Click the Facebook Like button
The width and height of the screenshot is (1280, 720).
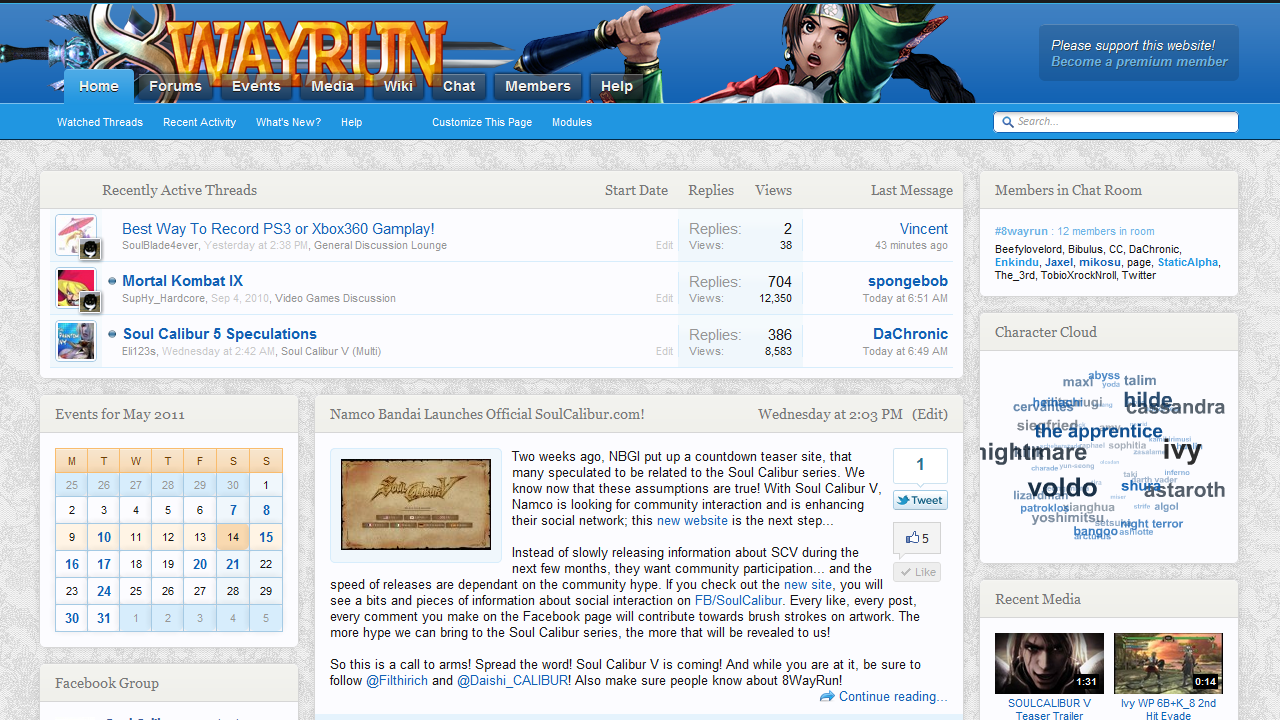pyautogui.click(x=917, y=572)
